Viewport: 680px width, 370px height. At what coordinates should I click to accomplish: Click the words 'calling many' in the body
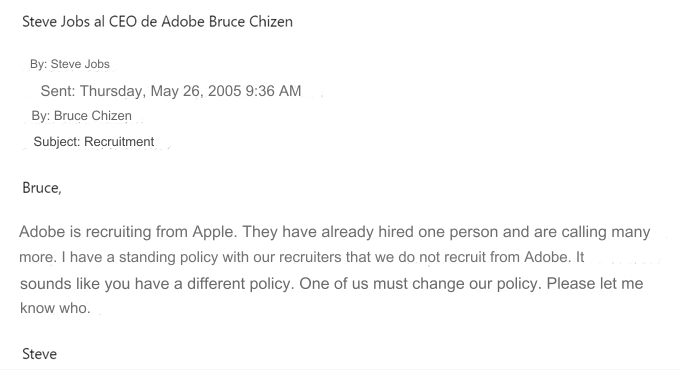(606, 232)
